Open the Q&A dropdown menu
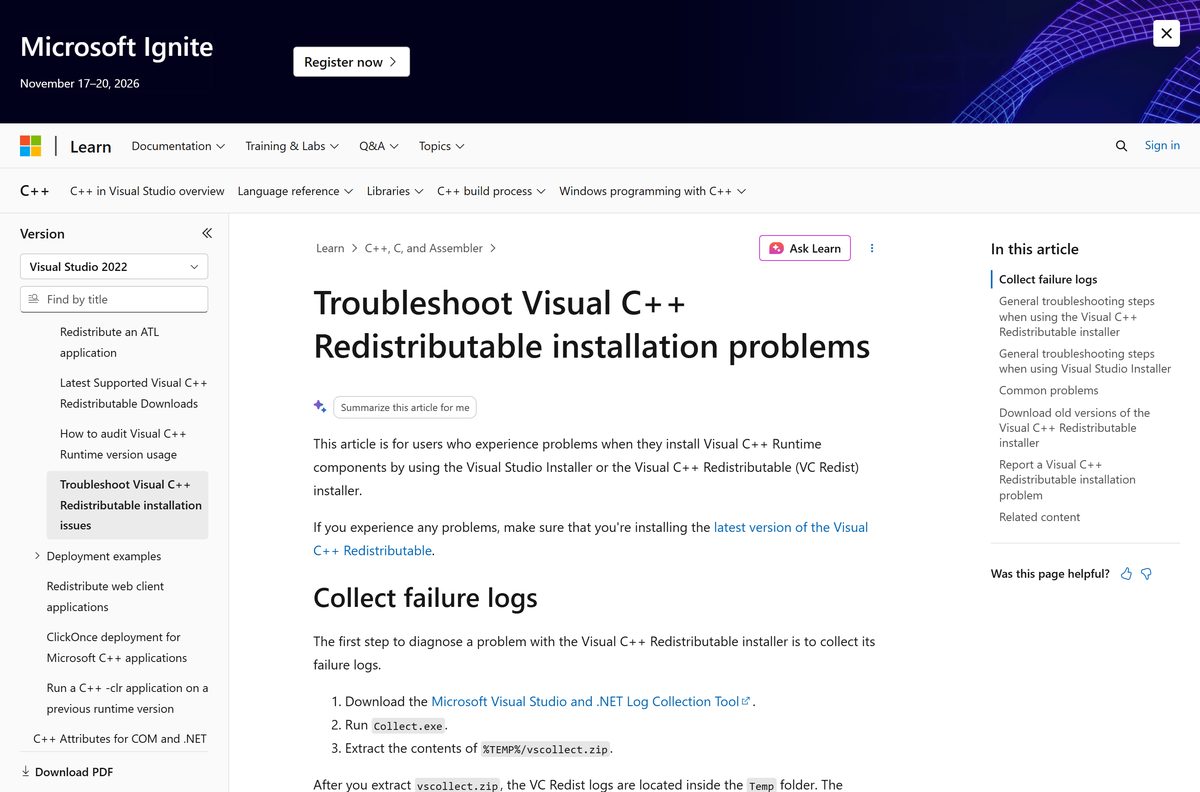Screen dimensions: 1200x792 coord(379,146)
